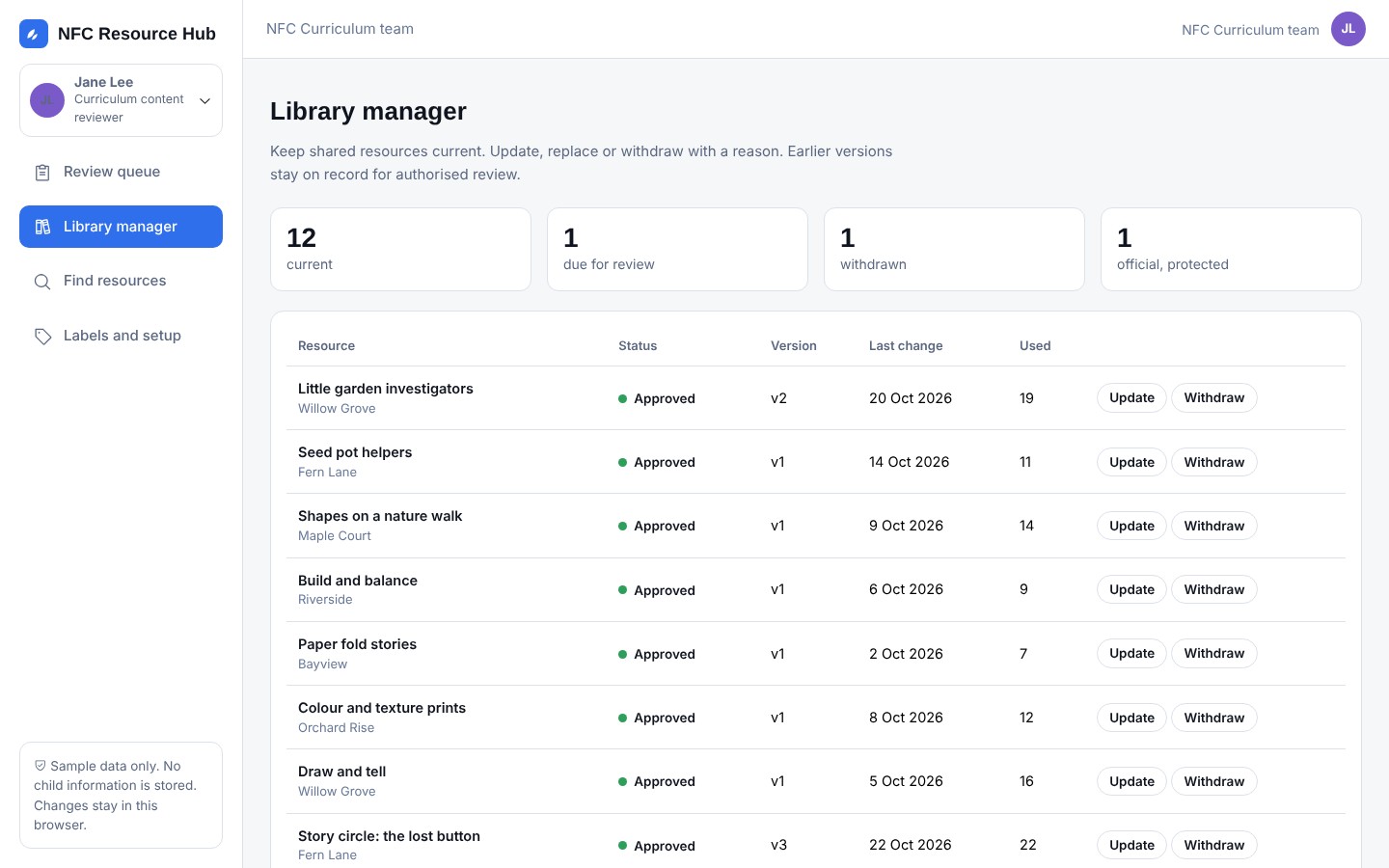
Task: Click the shield icon in sample data note
Action: coord(41,766)
